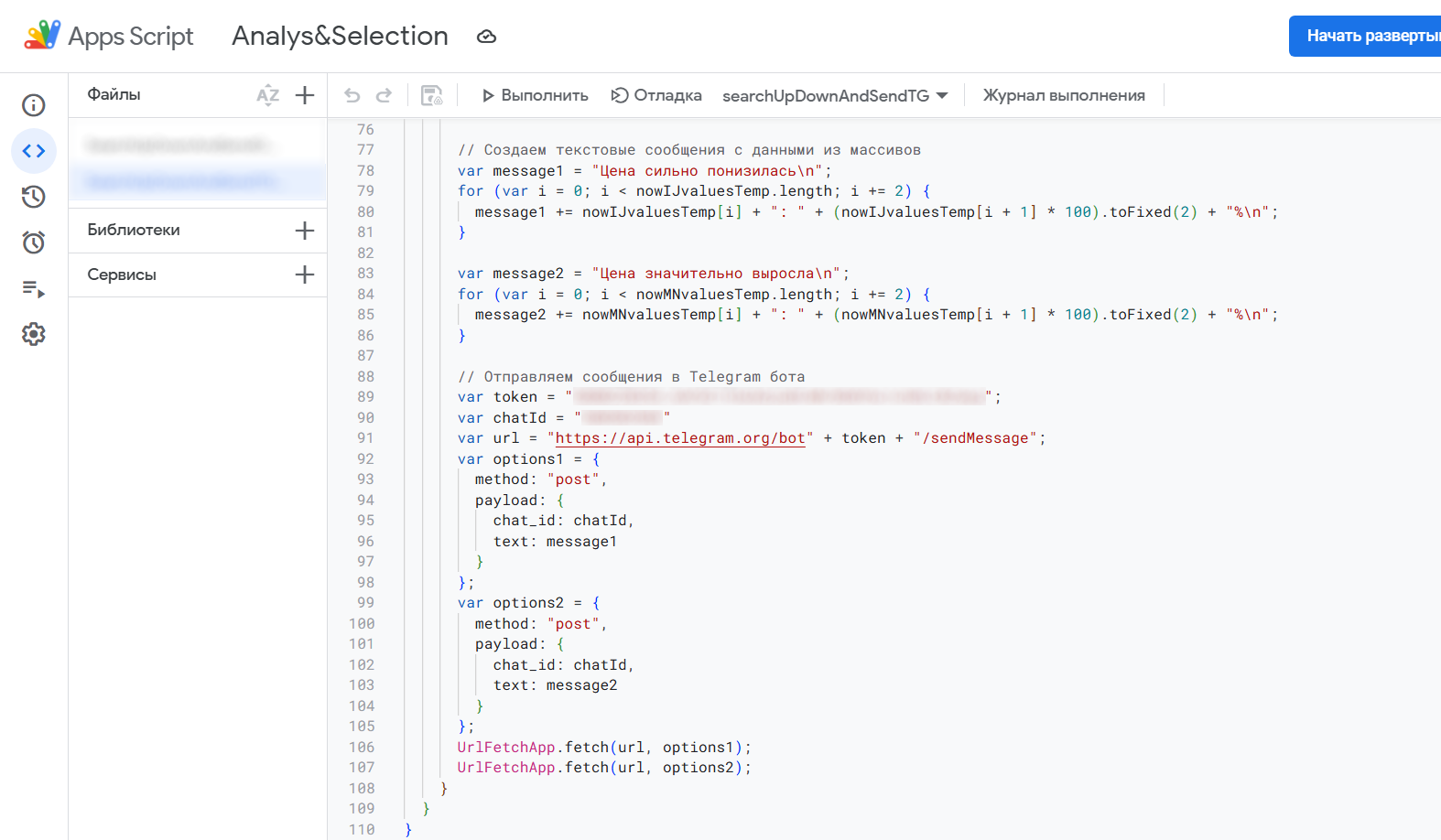
Task: Click UrlFetchApp.fetch(url, options2) line
Action: tap(604, 768)
